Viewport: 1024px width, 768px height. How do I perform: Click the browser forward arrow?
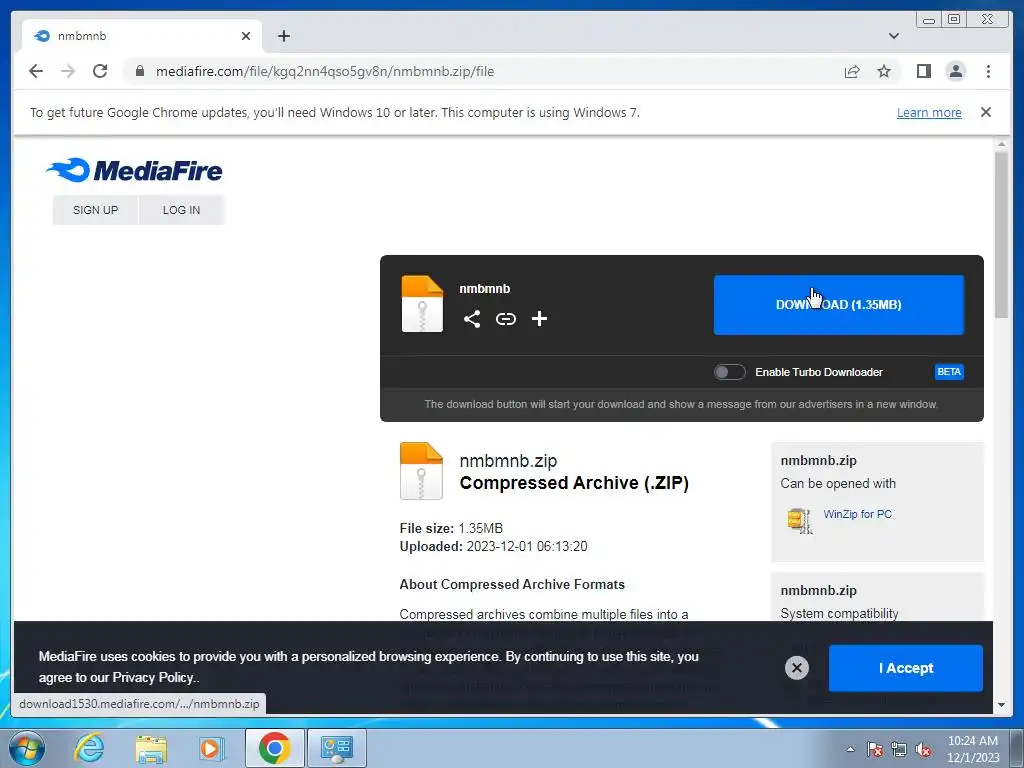68,71
